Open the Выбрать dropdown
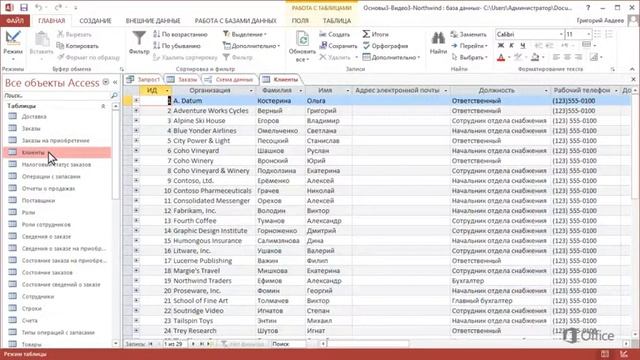The image size is (640, 360). [x=469, y=58]
